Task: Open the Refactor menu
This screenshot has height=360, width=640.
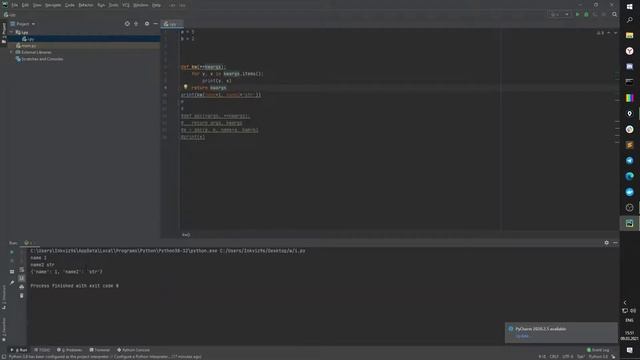Action: (x=86, y=5)
